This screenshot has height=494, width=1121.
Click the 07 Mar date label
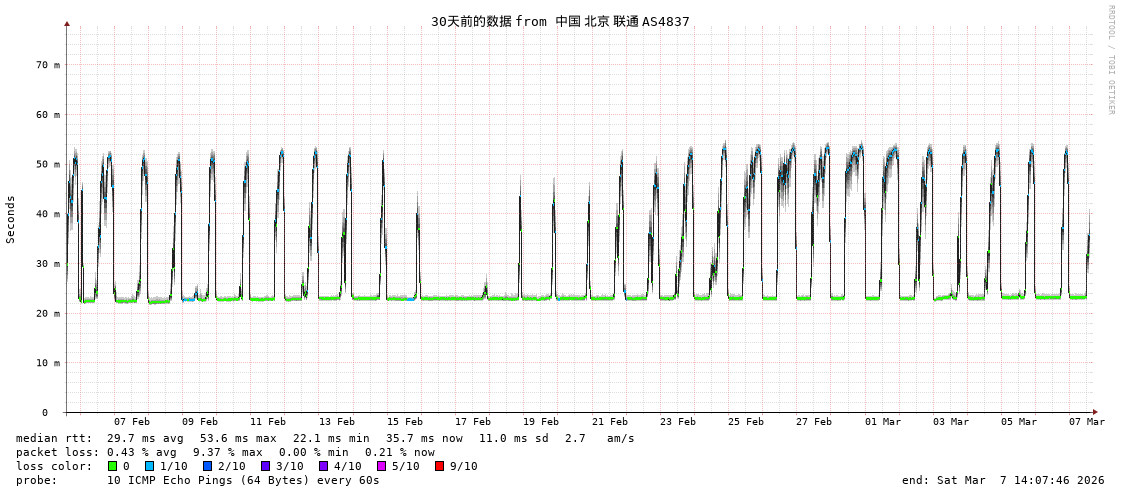1086,422
